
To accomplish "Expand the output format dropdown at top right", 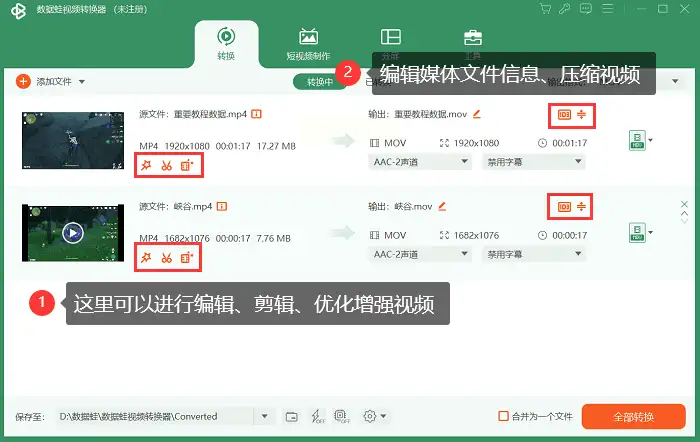I will (x=675, y=81).
